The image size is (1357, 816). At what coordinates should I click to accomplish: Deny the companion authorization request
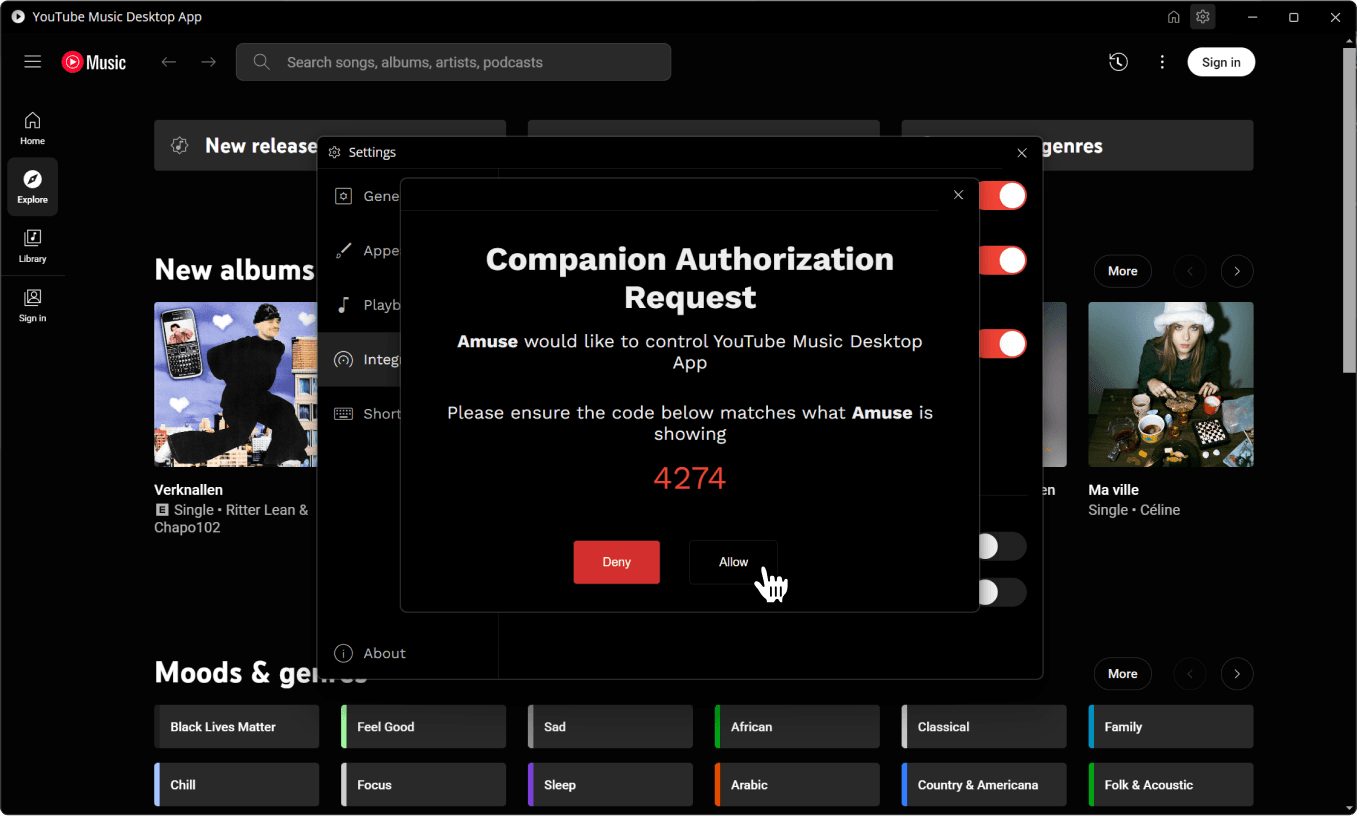[x=616, y=562]
